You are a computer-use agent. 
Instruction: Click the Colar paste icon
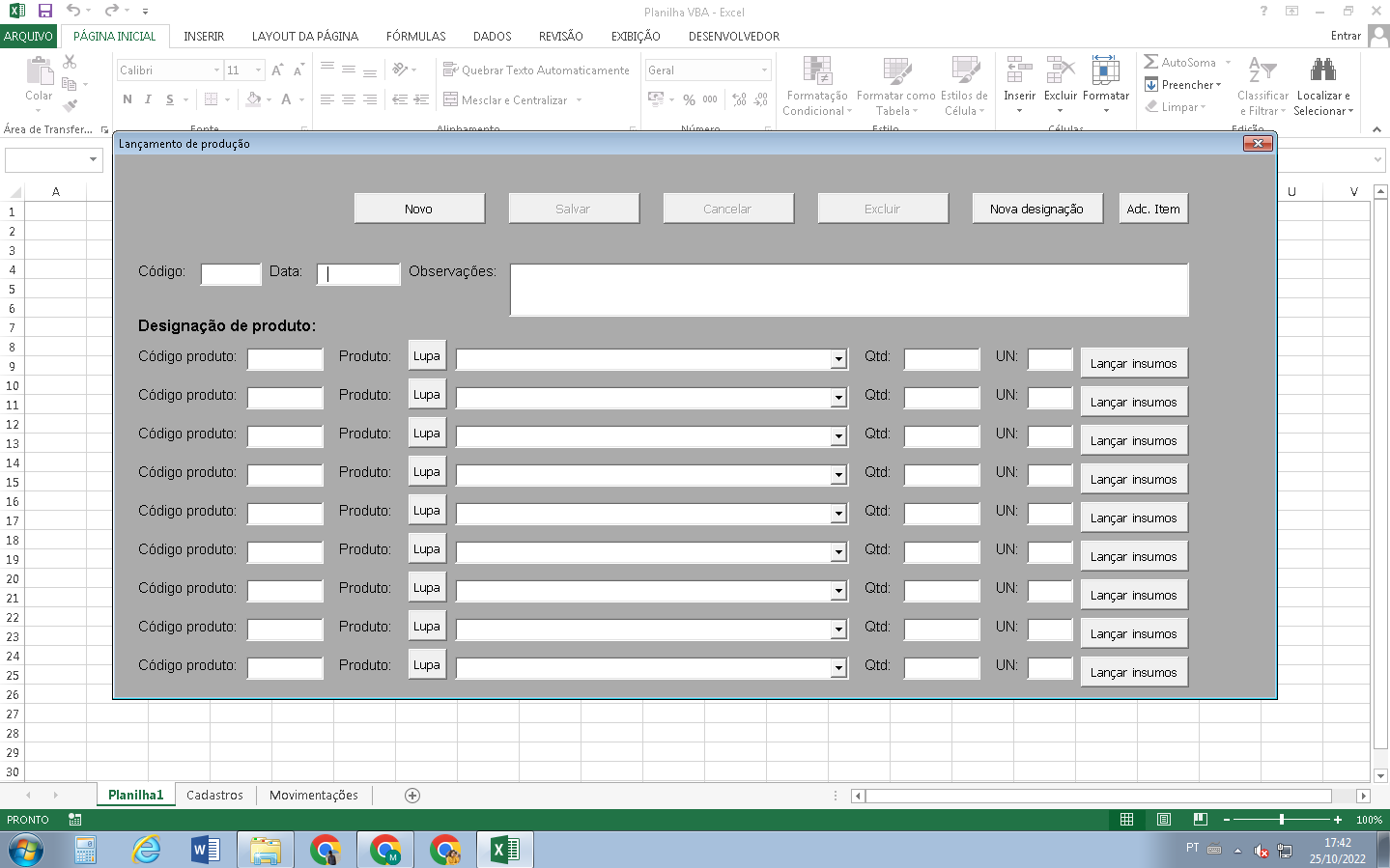pyautogui.click(x=39, y=72)
